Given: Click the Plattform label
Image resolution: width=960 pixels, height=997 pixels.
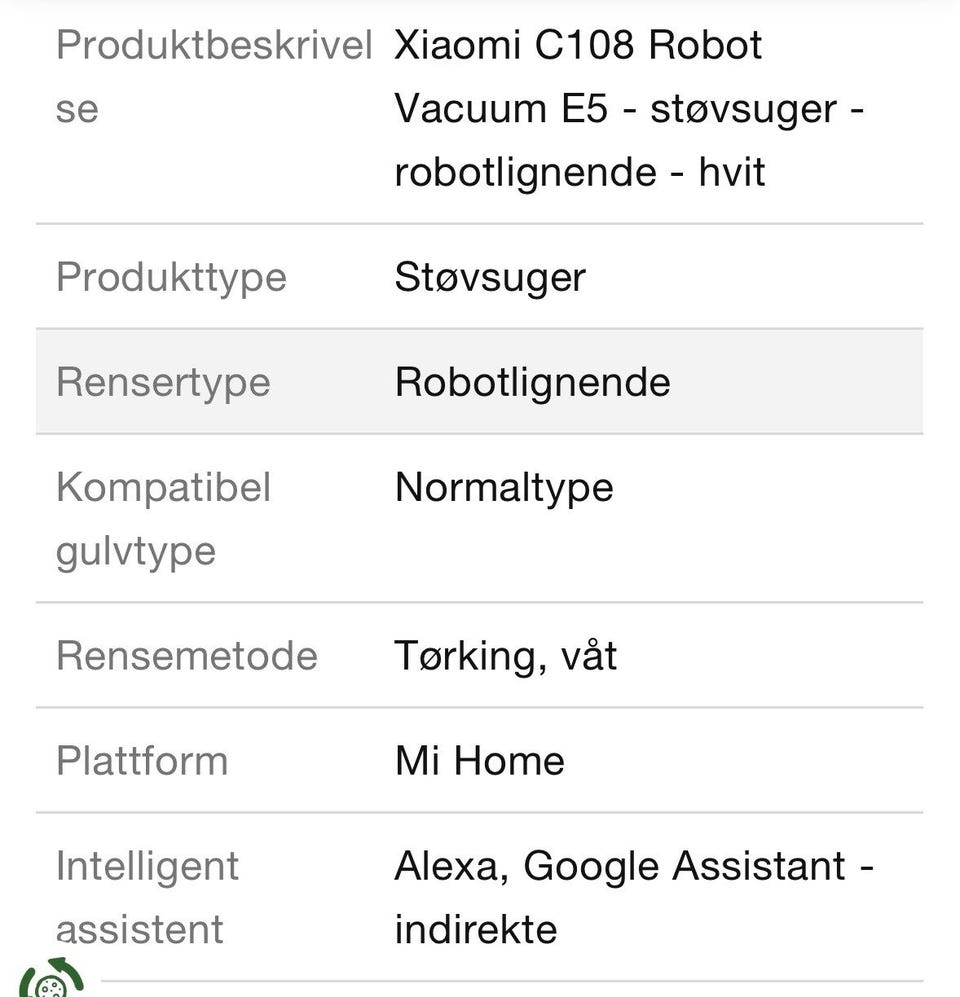Looking at the screenshot, I should pos(142,761).
